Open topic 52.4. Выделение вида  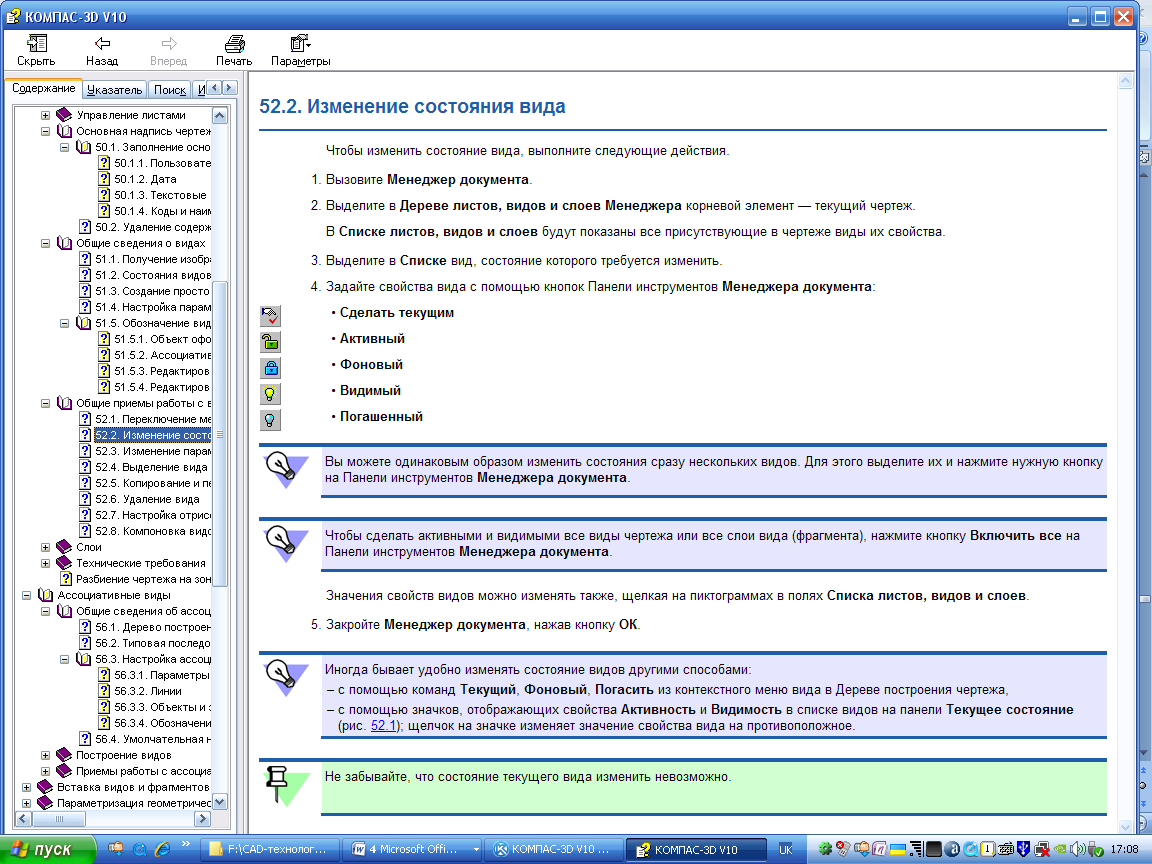point(151,467)
